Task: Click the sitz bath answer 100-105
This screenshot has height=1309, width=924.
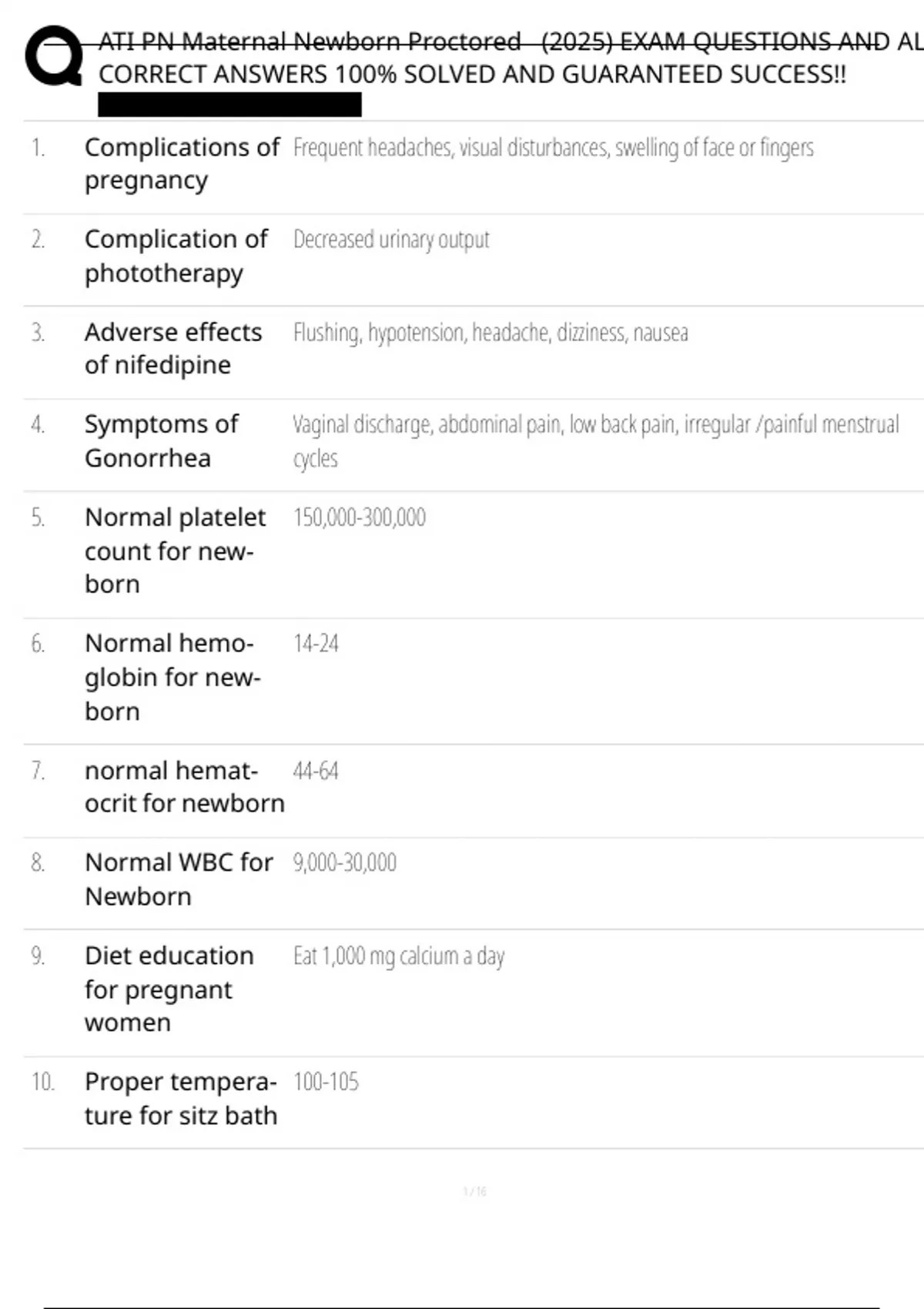Action: coord(326,1082)
